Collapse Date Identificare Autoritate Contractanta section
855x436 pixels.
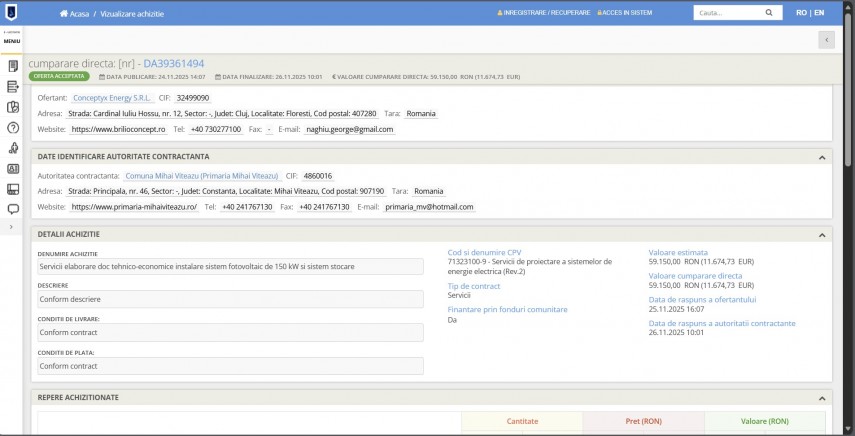[821, 157]
